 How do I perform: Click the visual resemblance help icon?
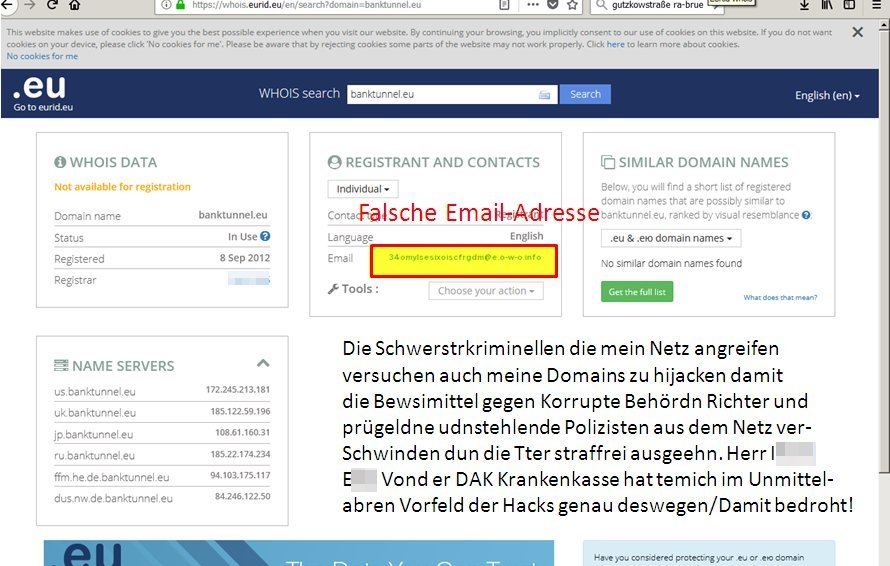806,215
